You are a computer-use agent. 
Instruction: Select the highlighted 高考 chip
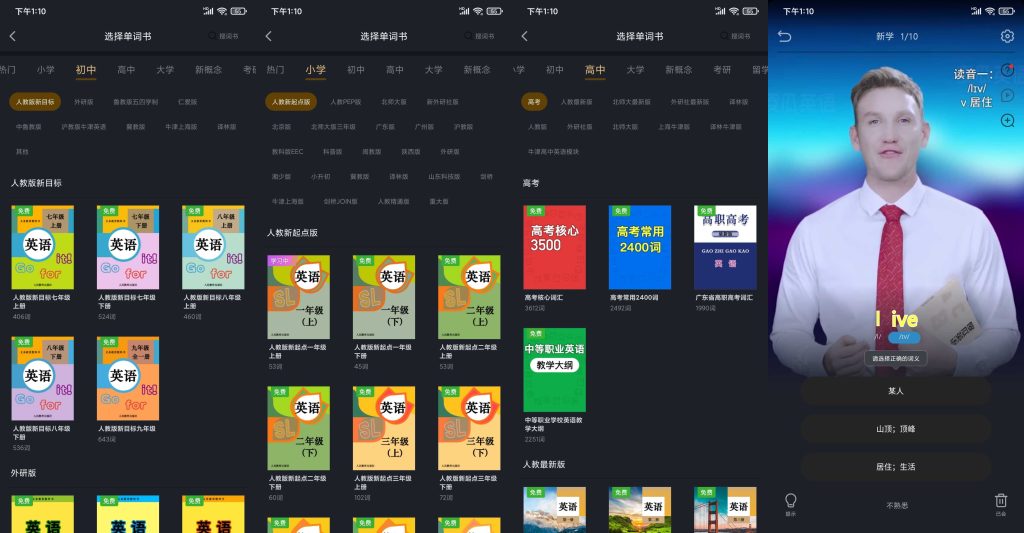tap(534, 102)
